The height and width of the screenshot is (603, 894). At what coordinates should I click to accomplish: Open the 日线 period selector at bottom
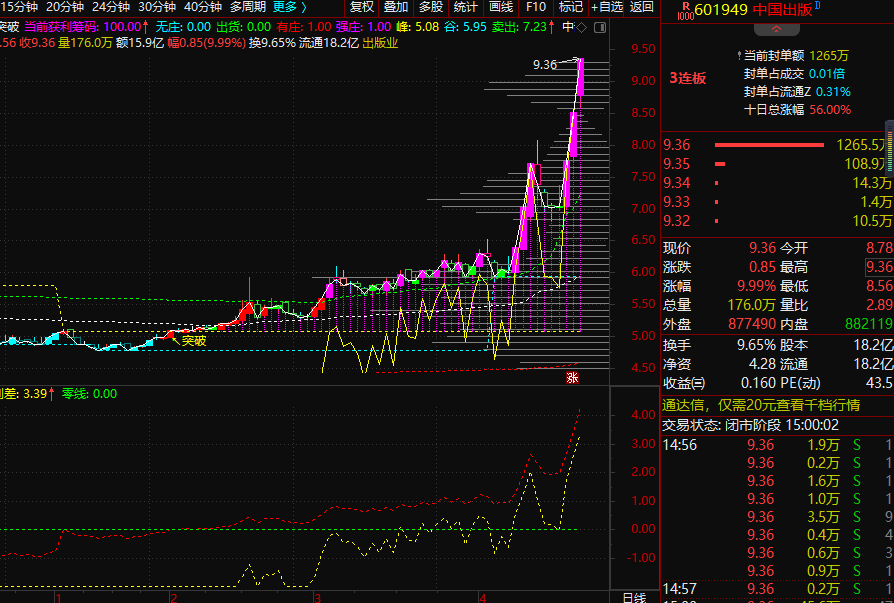[634, 597]
